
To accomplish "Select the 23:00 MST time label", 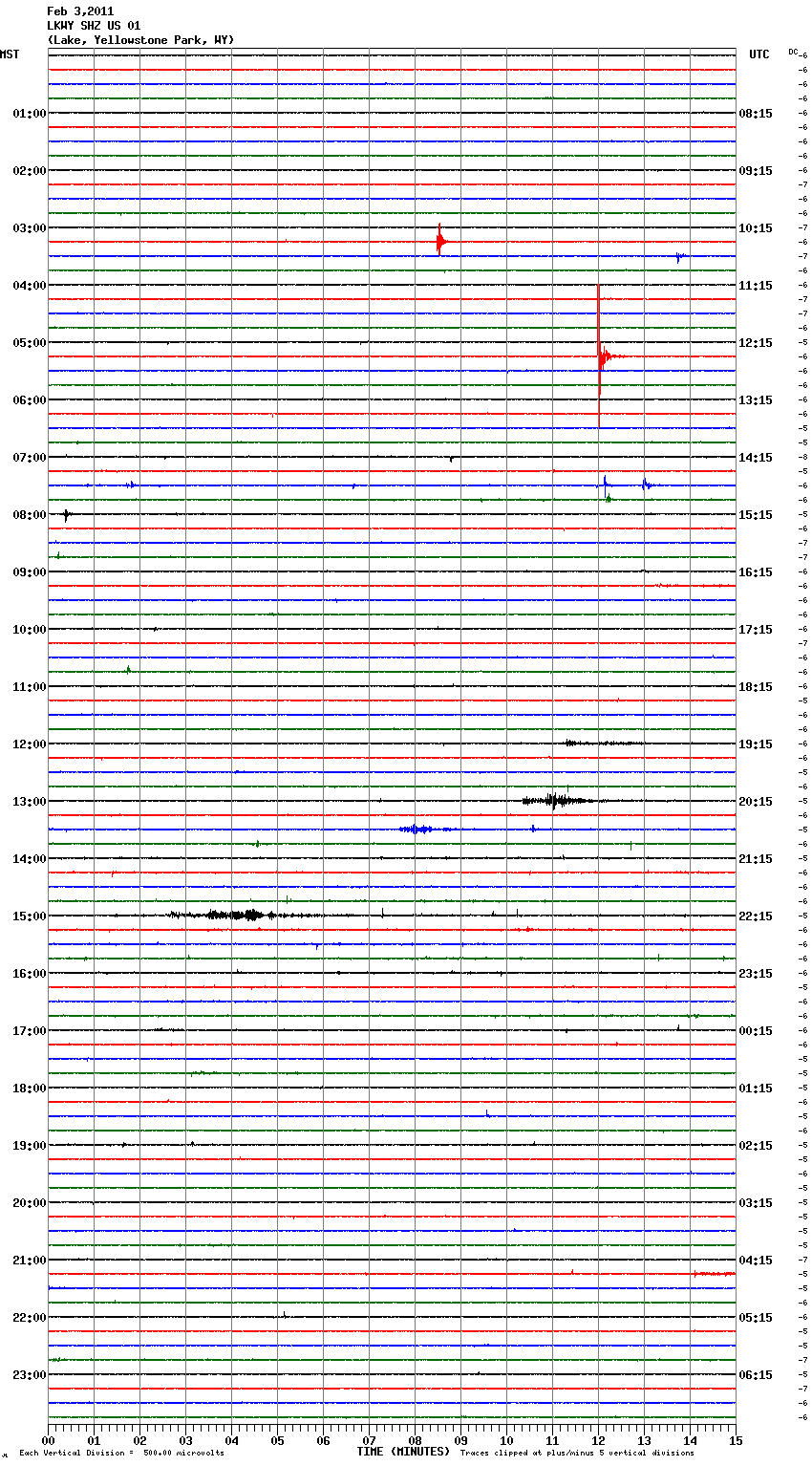I will point(30,1375).
